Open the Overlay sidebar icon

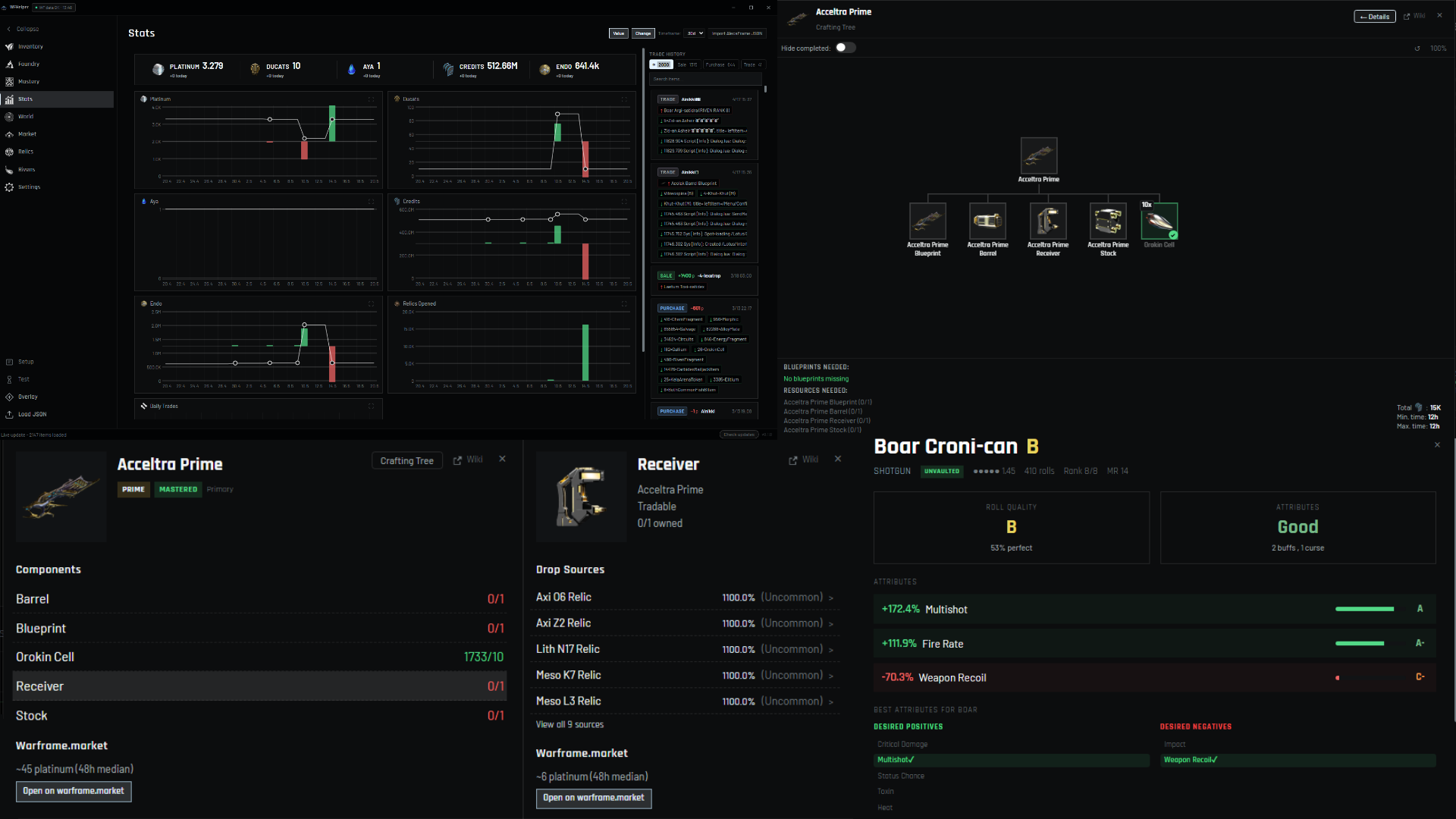[x=9, y=397]
